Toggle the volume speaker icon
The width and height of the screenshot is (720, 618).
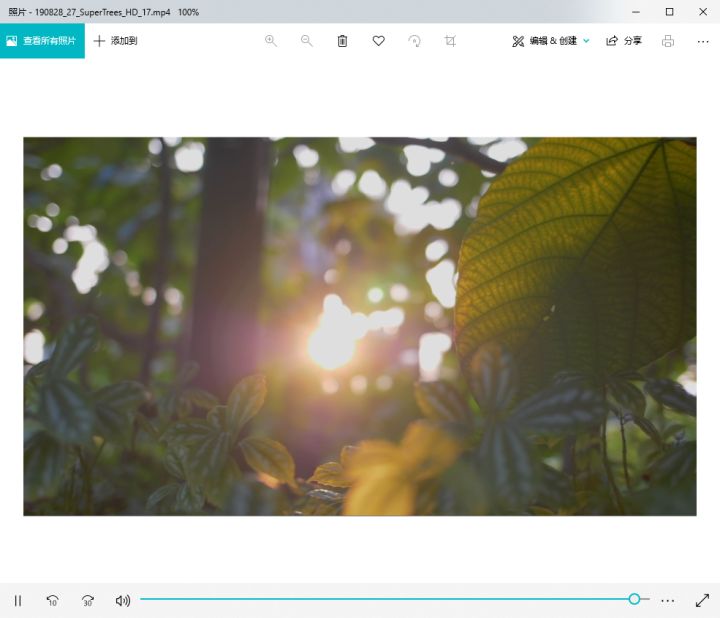point(123,601)
